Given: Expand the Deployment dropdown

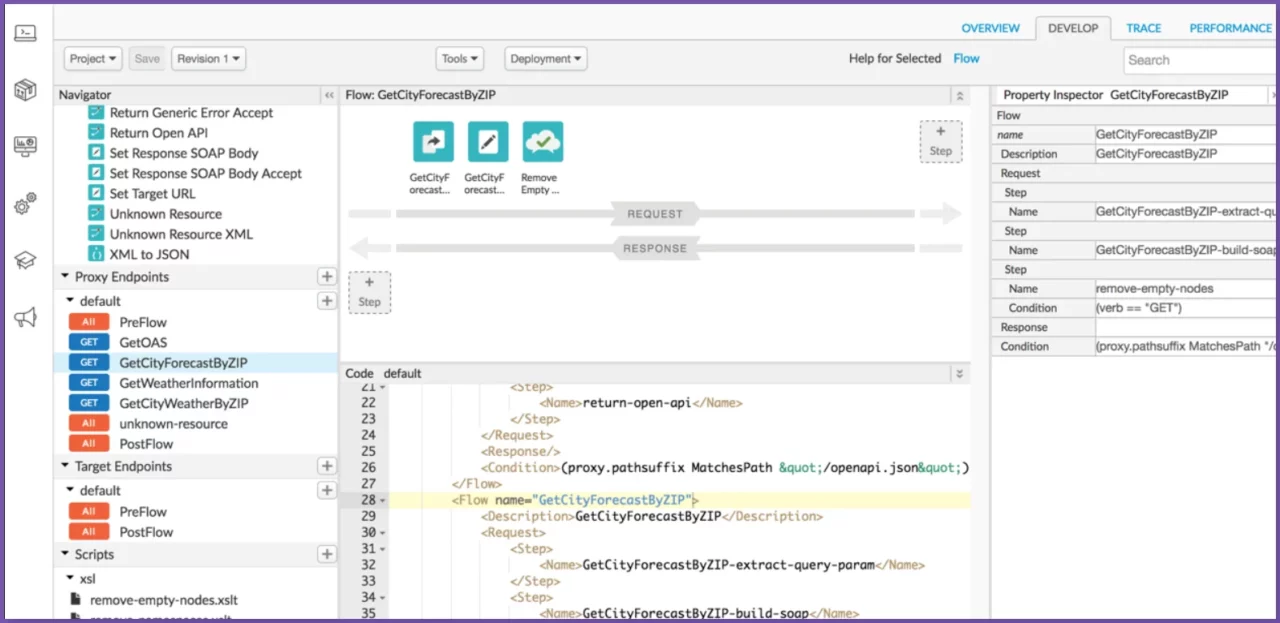Looking at the screenshot, I should point(545,59).
